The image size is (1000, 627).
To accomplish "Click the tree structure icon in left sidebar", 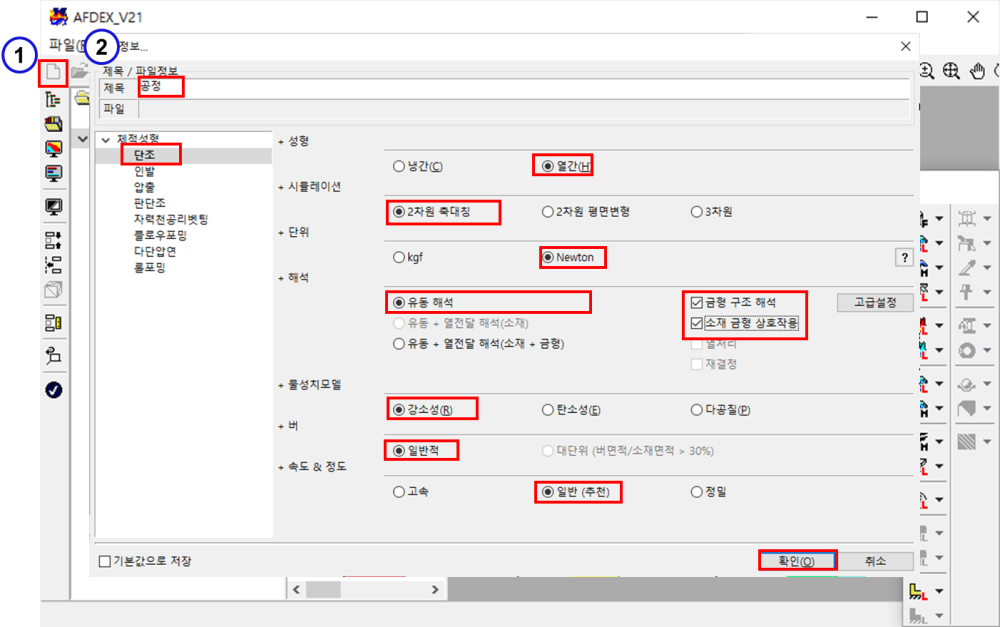I will click(x=54, y=99).
